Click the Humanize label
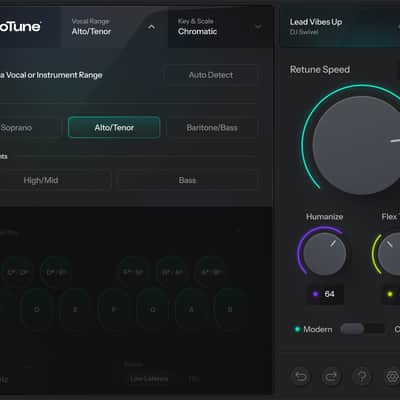The height and width of the screenshot is (400, 400). [324, 217]
